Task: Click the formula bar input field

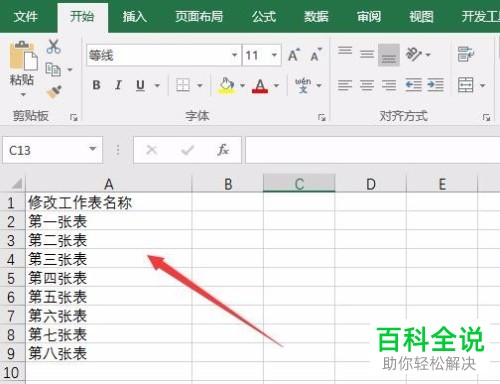Action: (372, 150)
